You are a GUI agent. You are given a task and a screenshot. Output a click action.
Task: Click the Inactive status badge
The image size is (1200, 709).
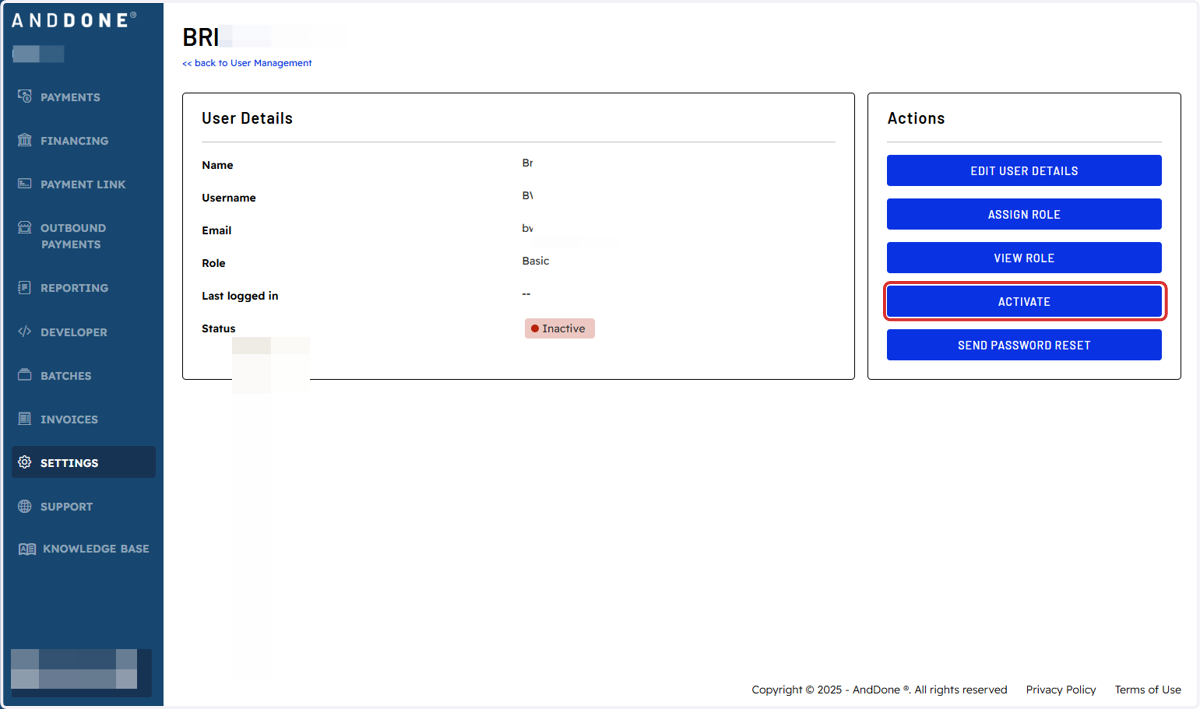[560, 328]
